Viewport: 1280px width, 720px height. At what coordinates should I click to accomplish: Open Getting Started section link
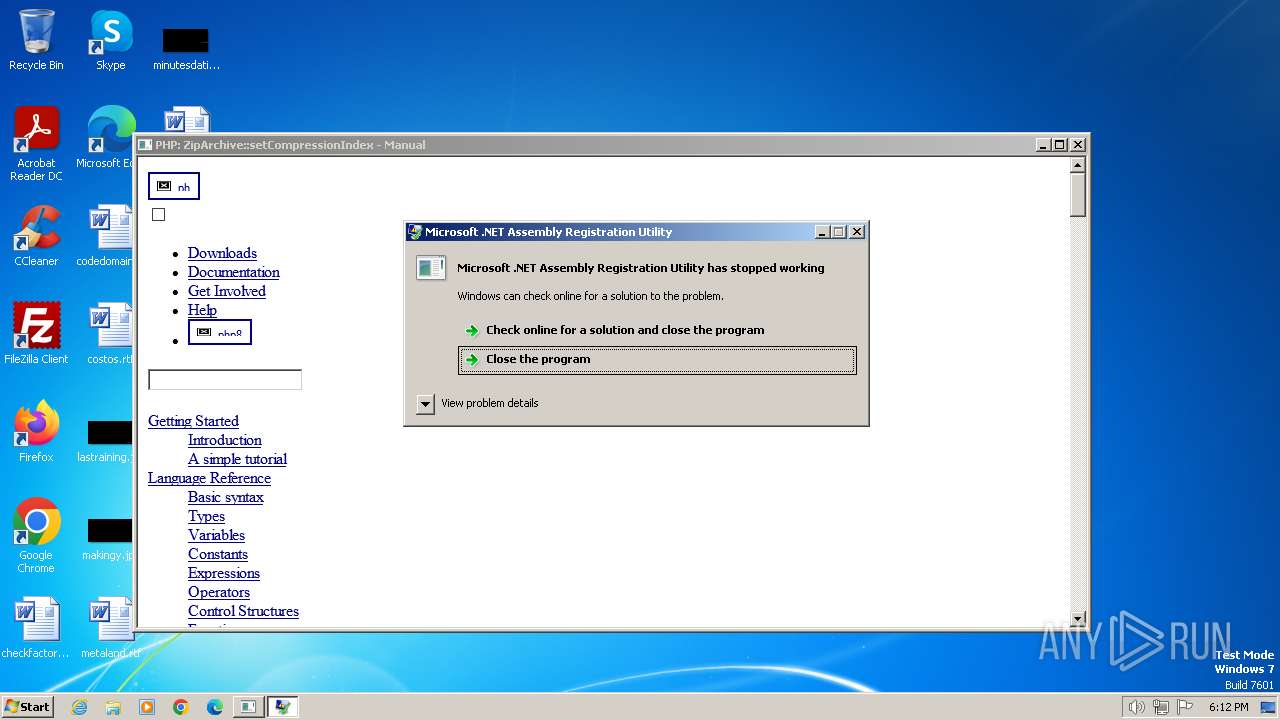coord(193,421)
